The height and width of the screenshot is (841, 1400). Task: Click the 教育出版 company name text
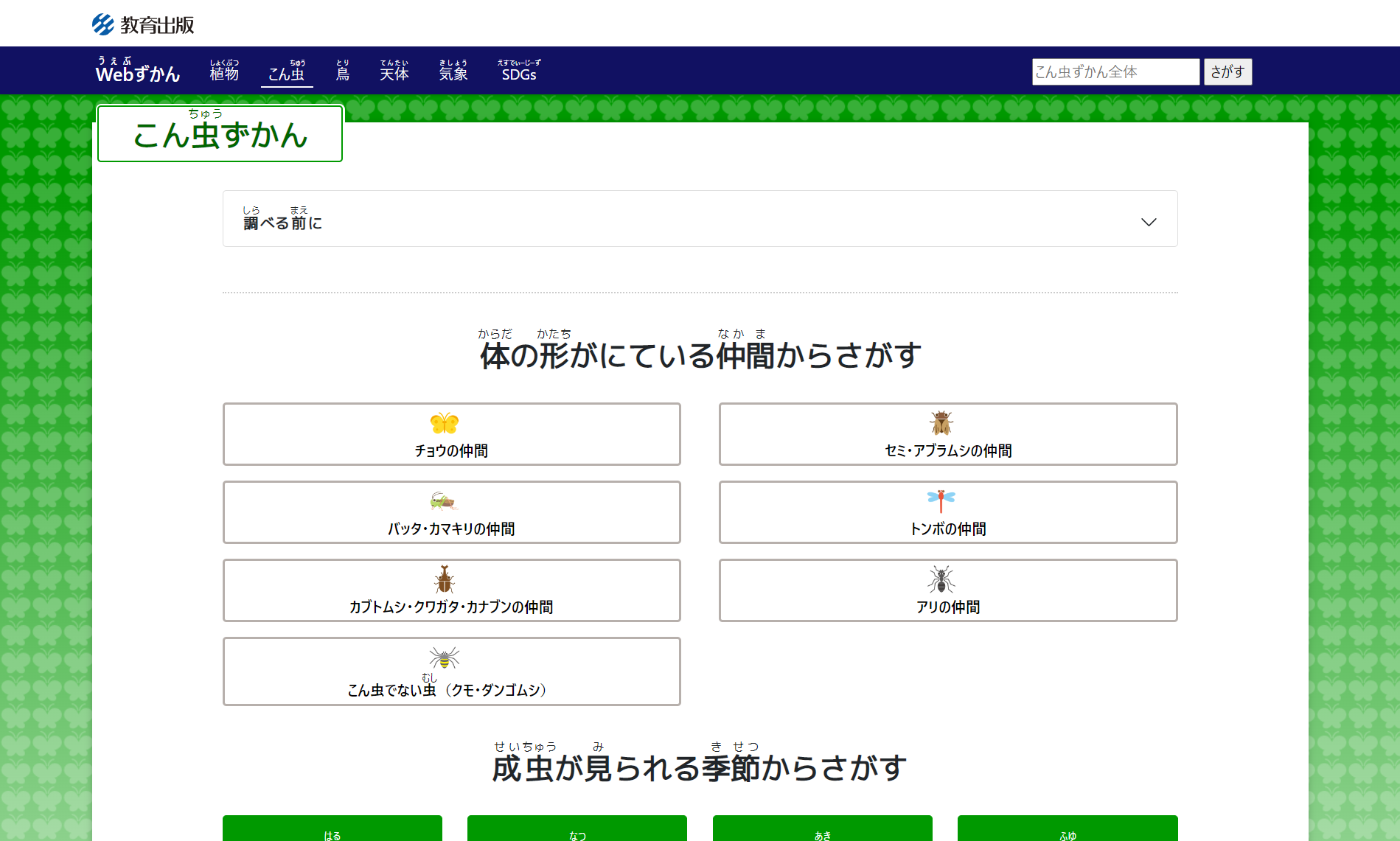(x=157, y=25)
